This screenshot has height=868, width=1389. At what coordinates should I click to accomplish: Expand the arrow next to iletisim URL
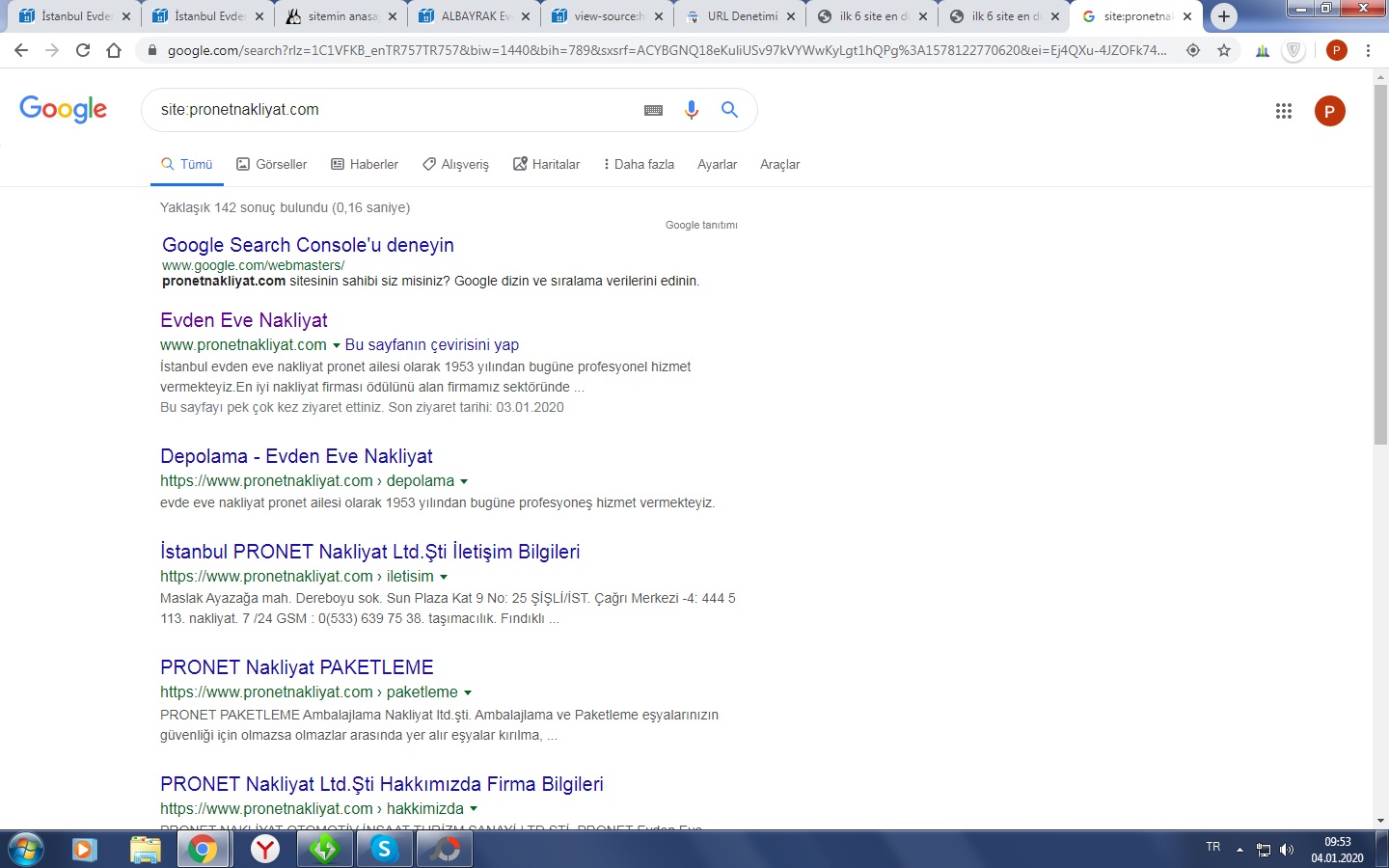[444, 577]
